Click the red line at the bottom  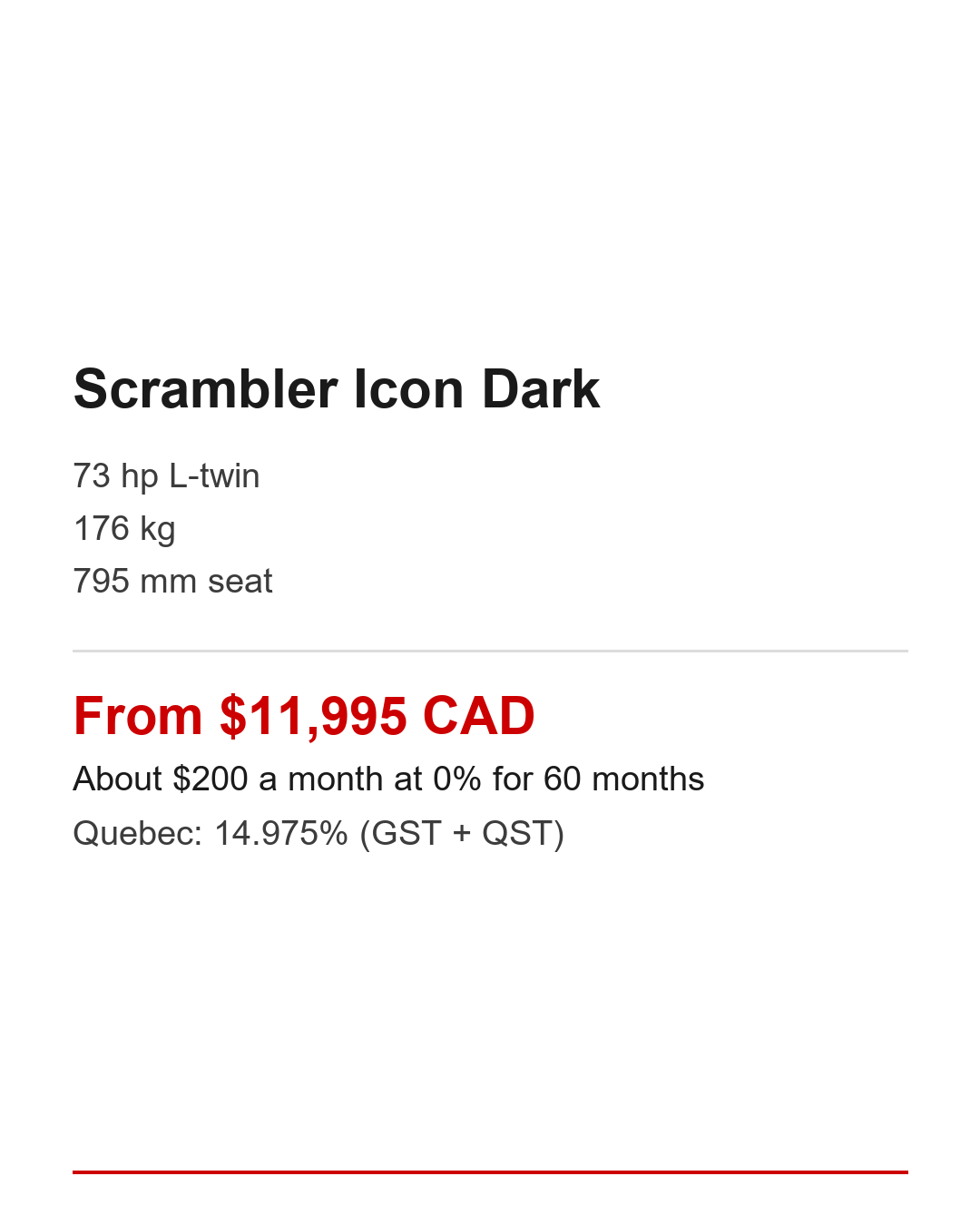pyautogui.click(x=490, y=1171)
